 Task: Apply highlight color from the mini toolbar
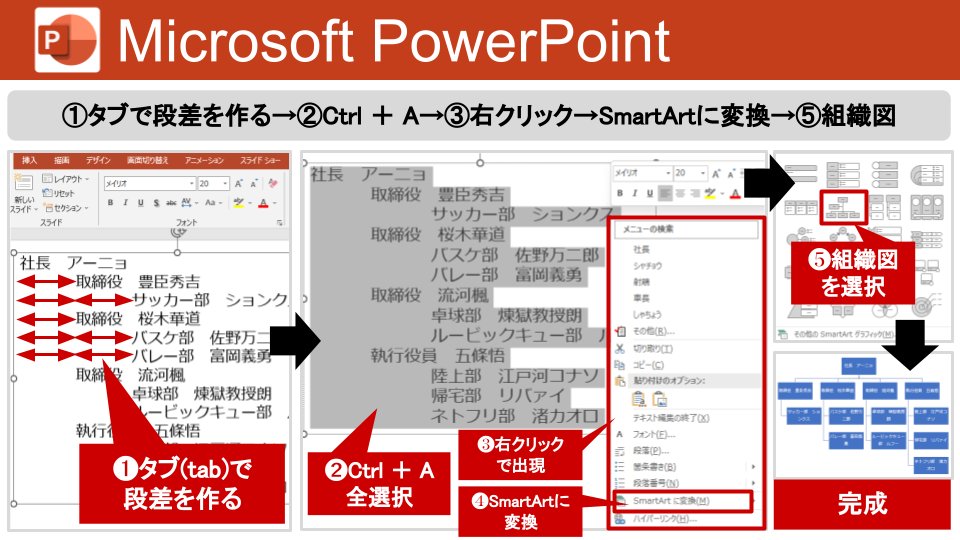(710, 193)
